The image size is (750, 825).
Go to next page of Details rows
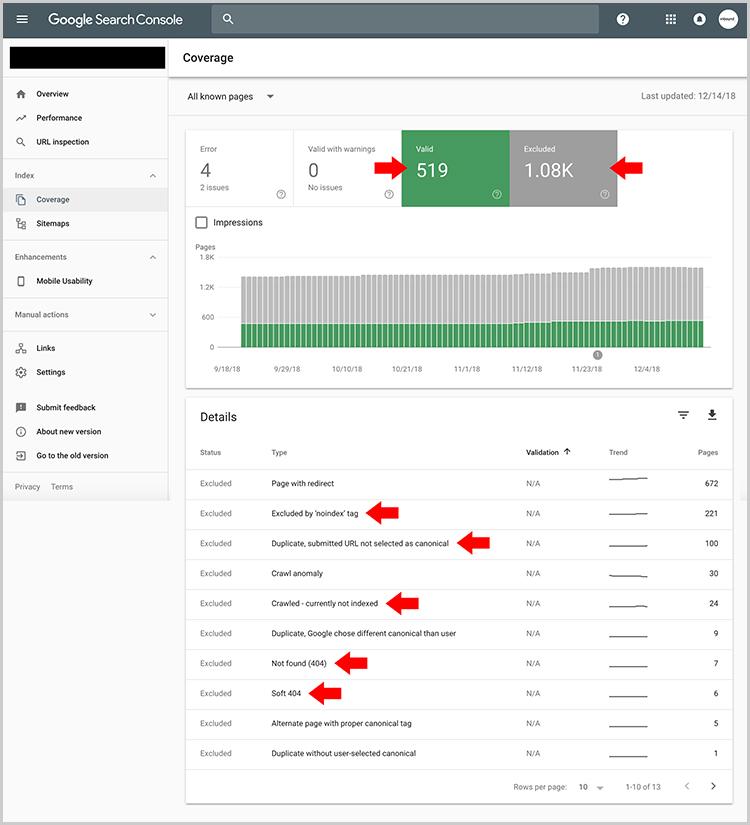click(713, 786)
